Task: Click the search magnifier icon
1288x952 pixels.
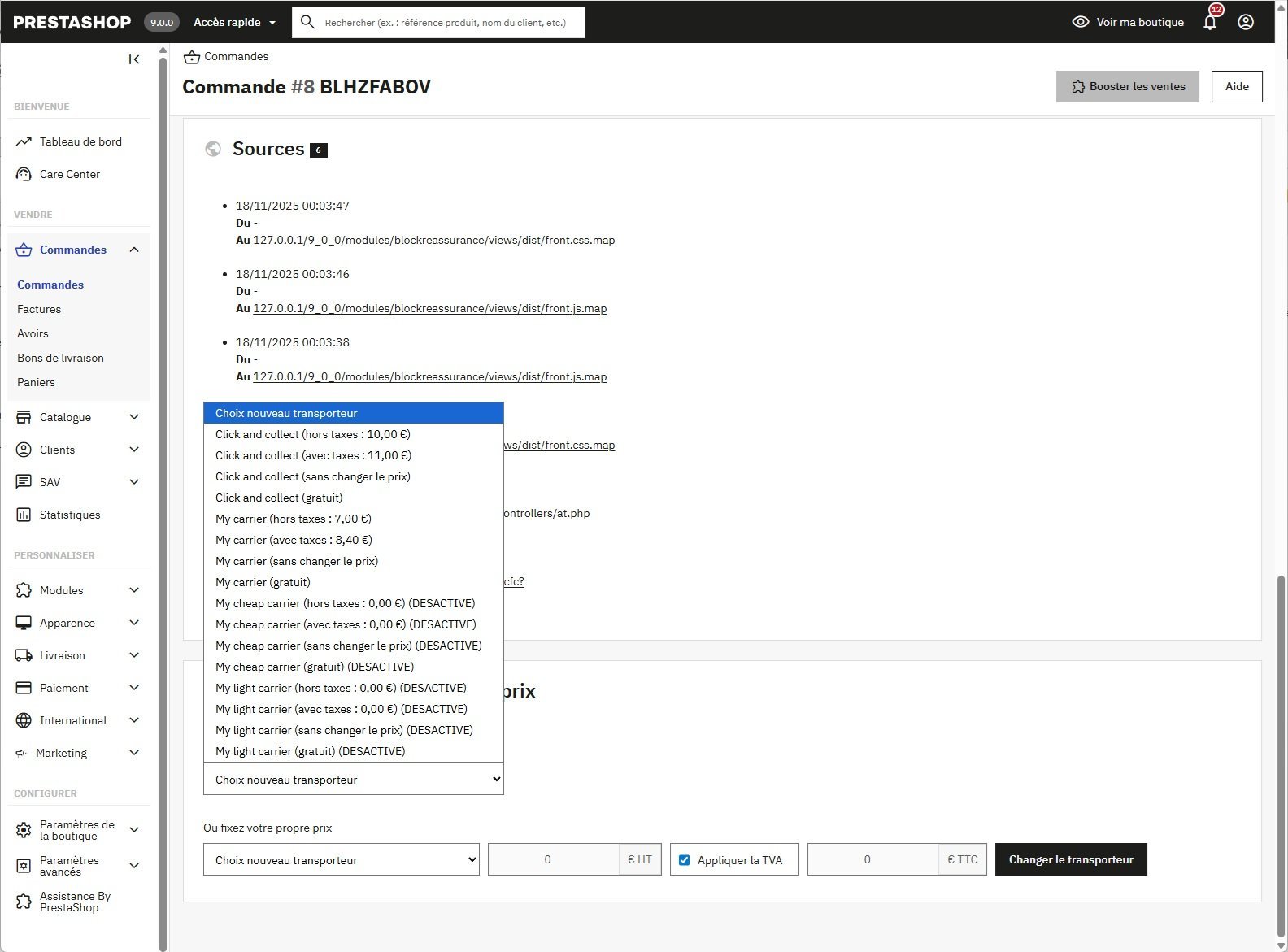Action: pyautogui.click(x=307, y=22)
